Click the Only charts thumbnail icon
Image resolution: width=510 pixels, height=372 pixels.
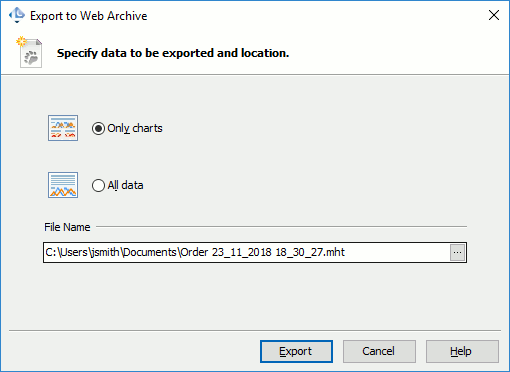(x=63, y=128)
